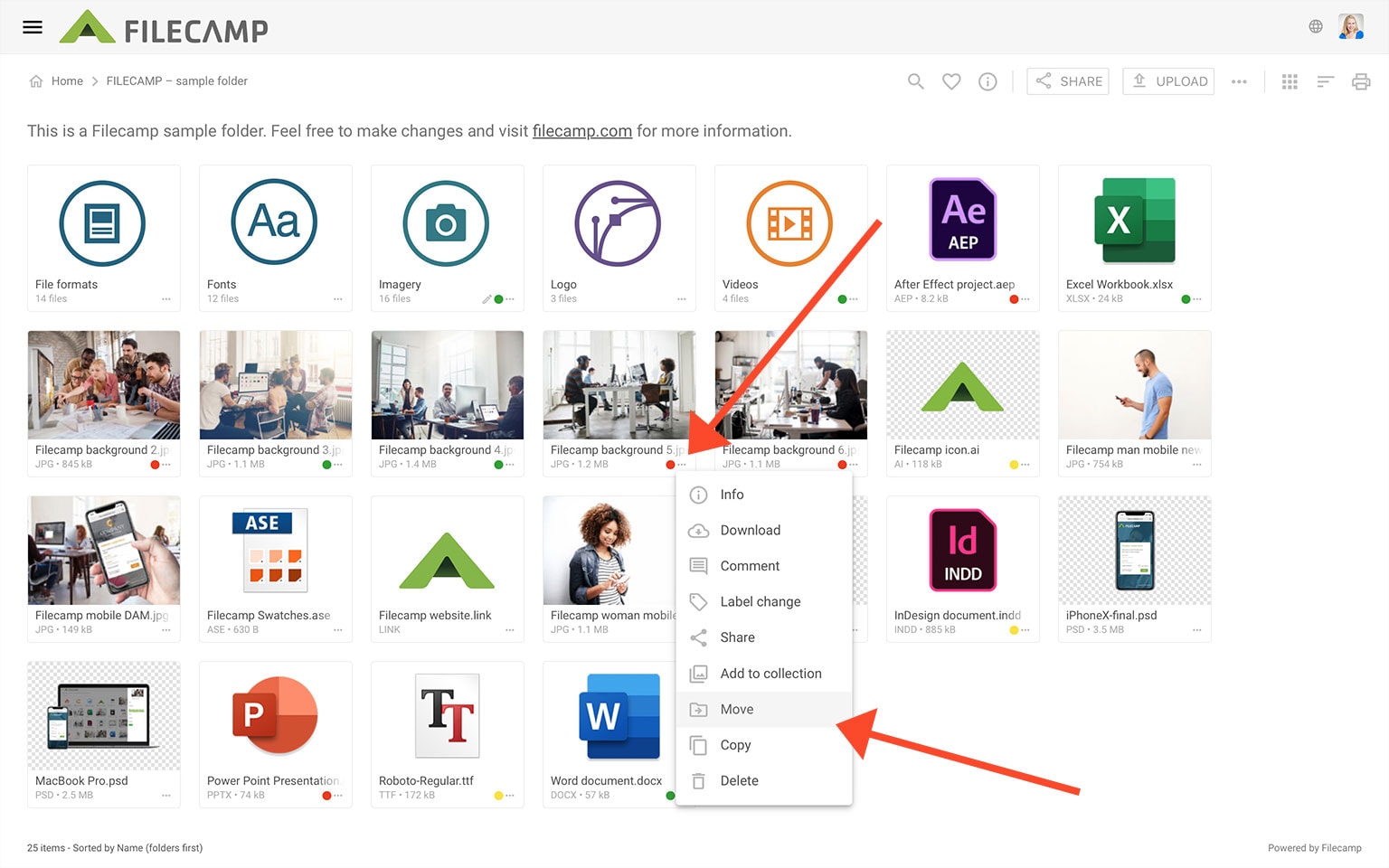Screen dimensions: 1389x868
Task: Click the print icon
Action: 1361,81
